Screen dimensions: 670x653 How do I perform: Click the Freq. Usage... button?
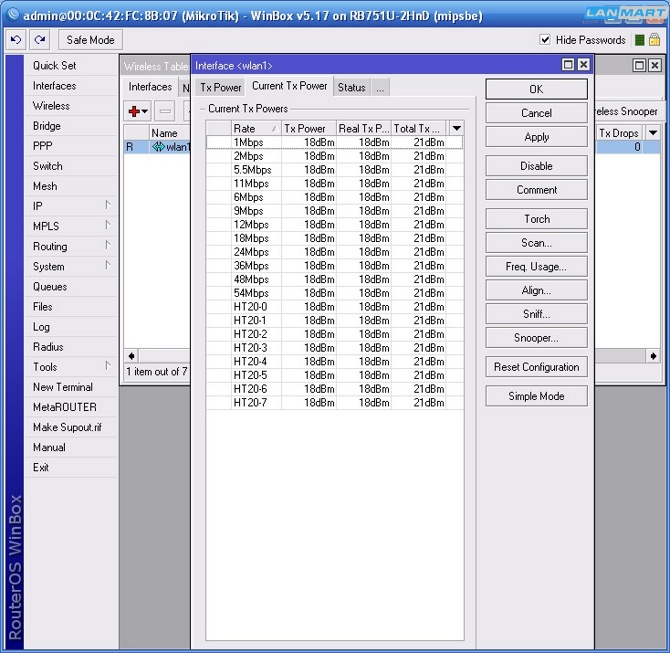[536, 267]
